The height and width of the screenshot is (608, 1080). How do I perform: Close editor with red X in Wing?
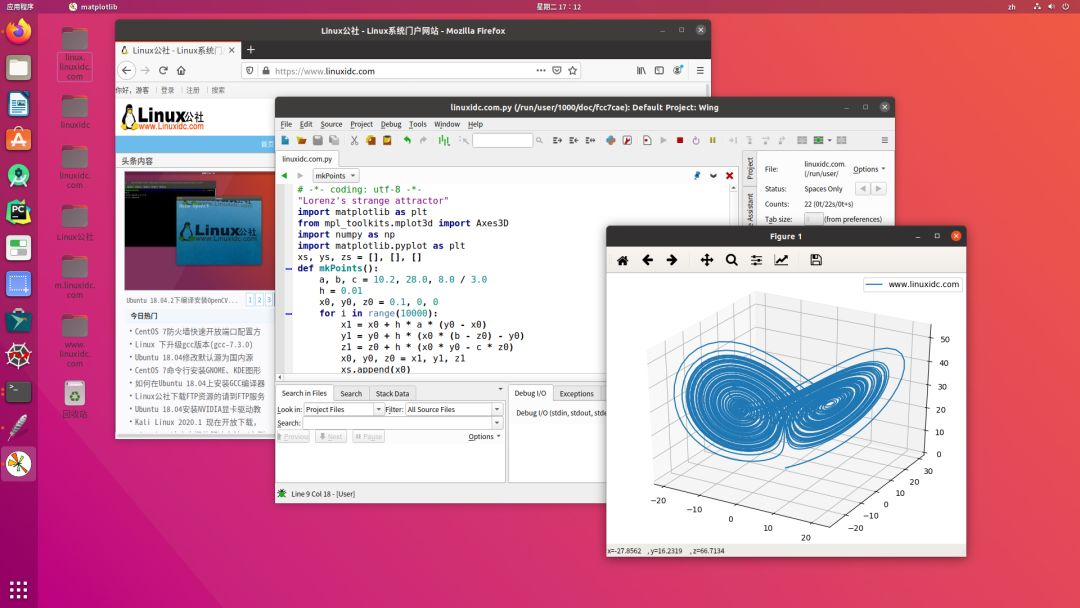[x=729, y=176]
